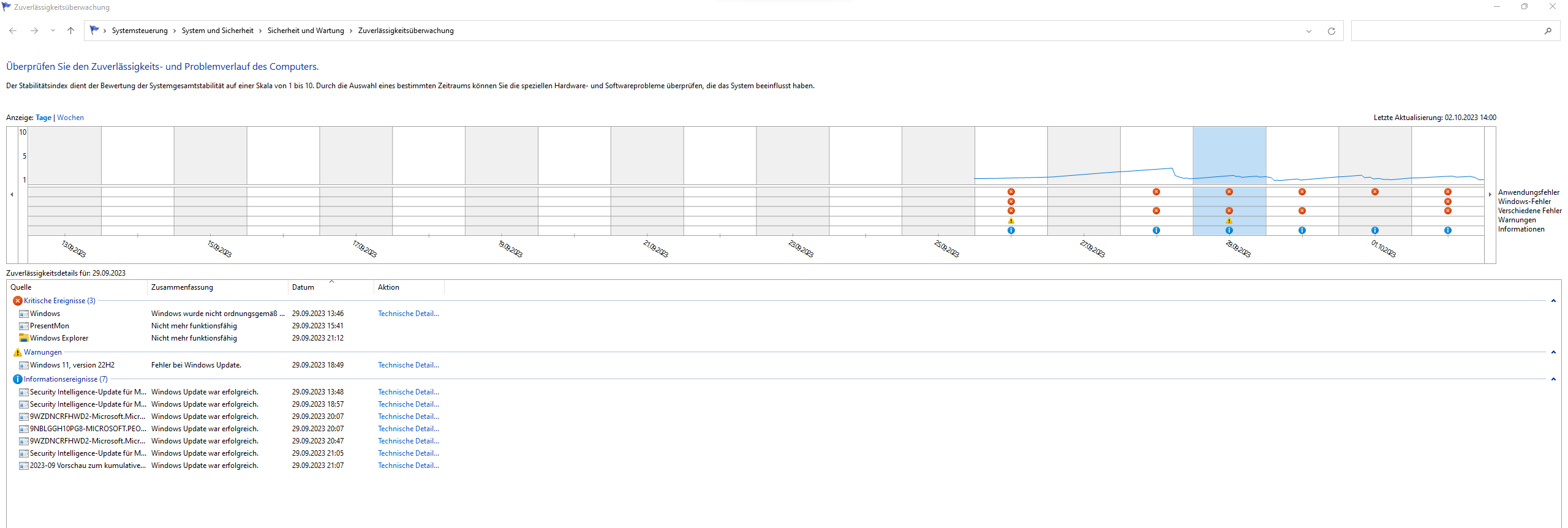Click Zuverlässigkeitsüberwachung breadcrumb

[x=406, y=31]
